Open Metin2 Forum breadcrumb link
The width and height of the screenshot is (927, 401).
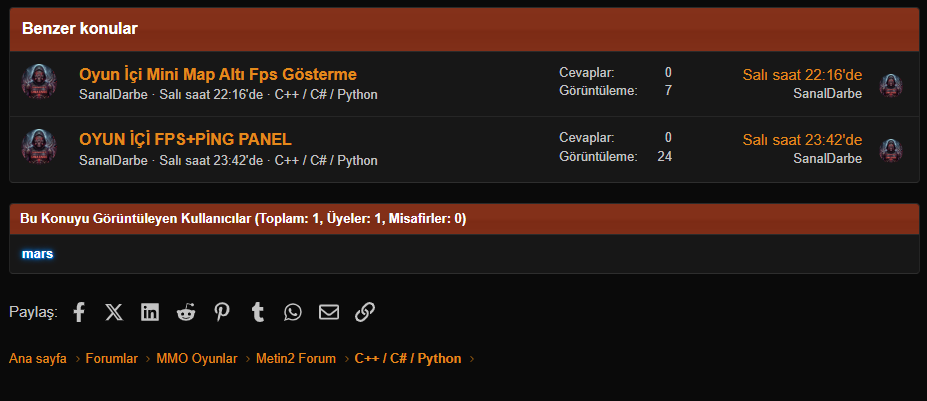[x=296, y=358]
